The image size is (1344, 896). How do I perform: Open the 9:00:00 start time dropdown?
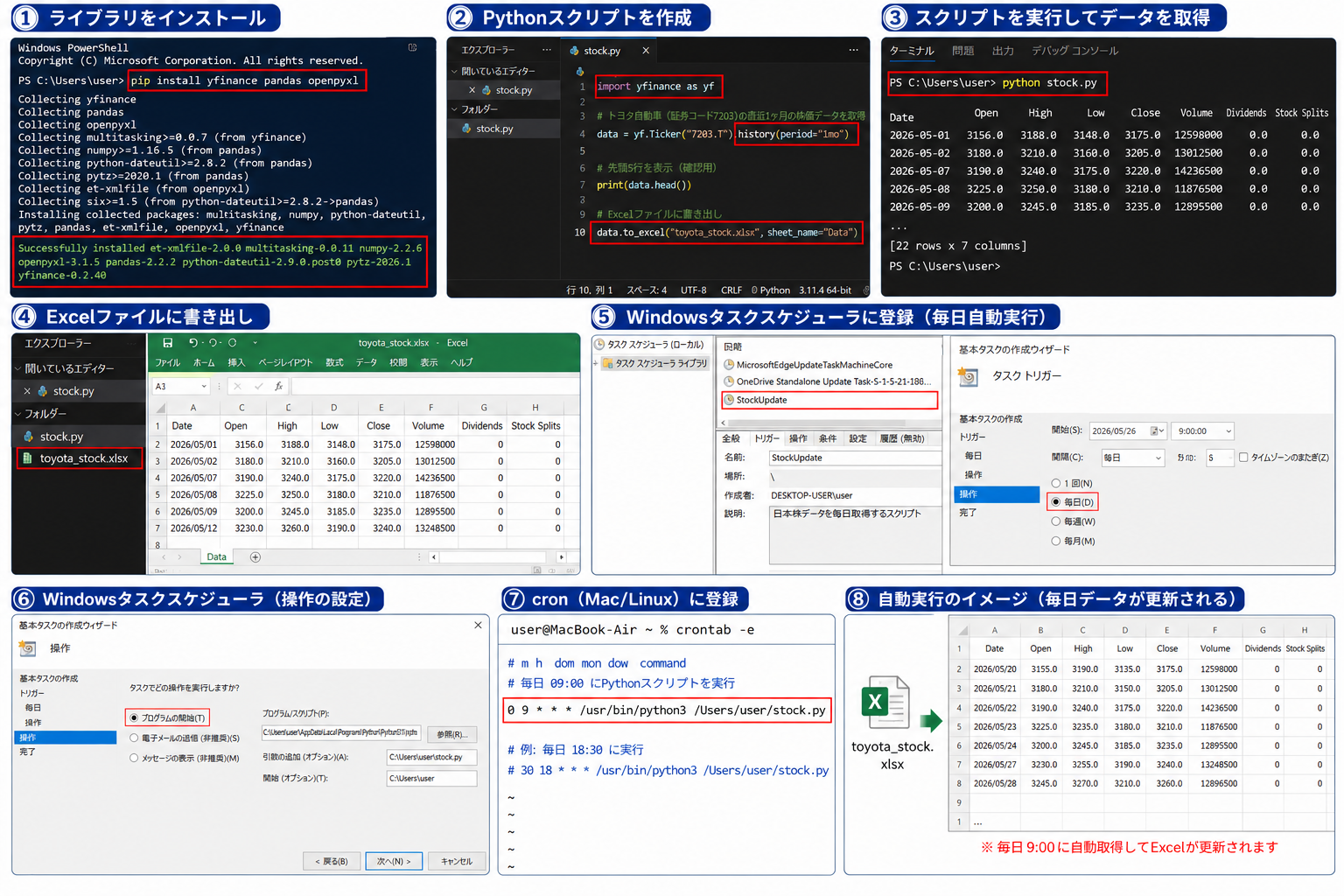click(1228, 430)
